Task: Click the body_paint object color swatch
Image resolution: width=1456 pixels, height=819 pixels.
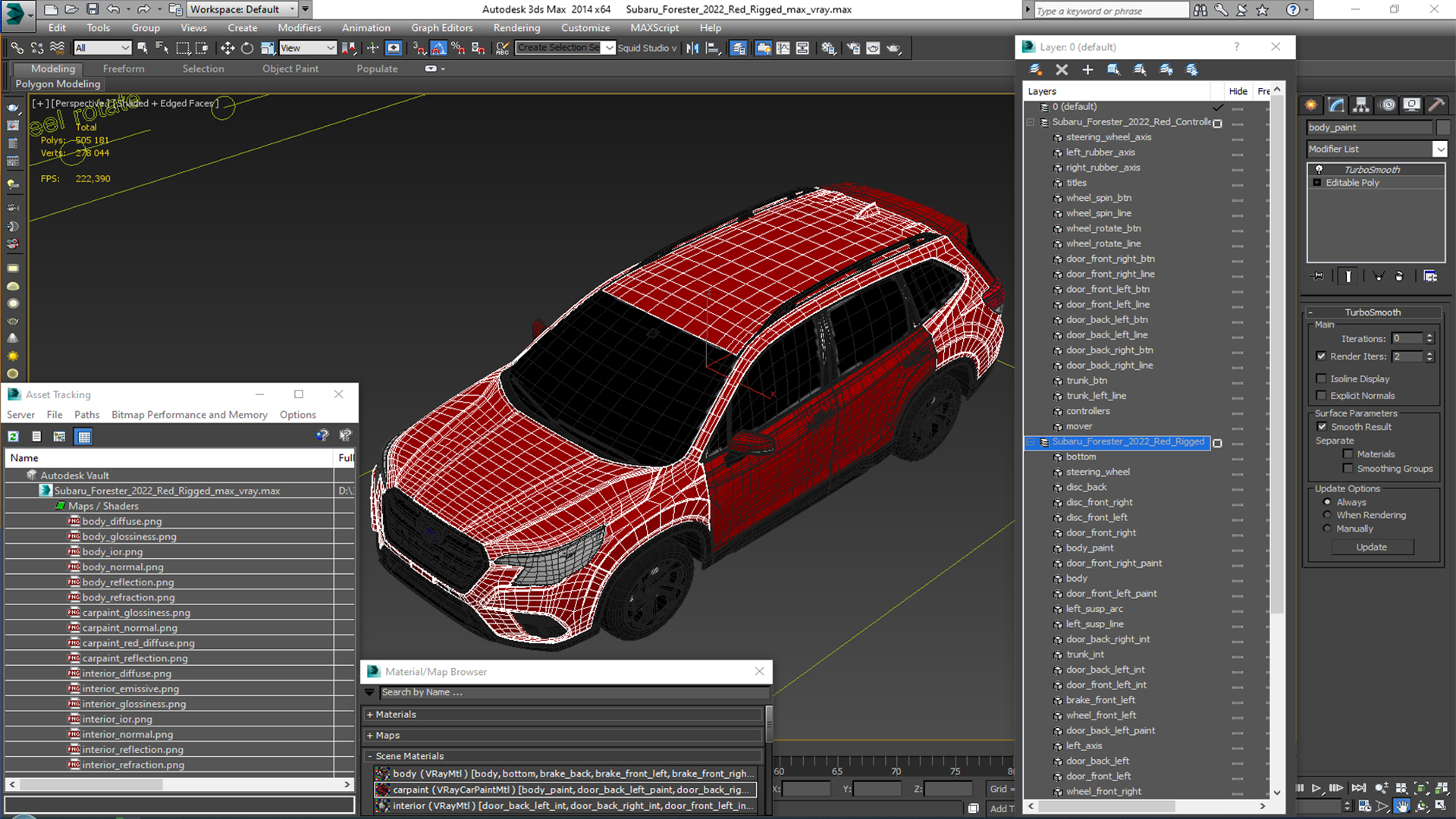Action: 1443,127
